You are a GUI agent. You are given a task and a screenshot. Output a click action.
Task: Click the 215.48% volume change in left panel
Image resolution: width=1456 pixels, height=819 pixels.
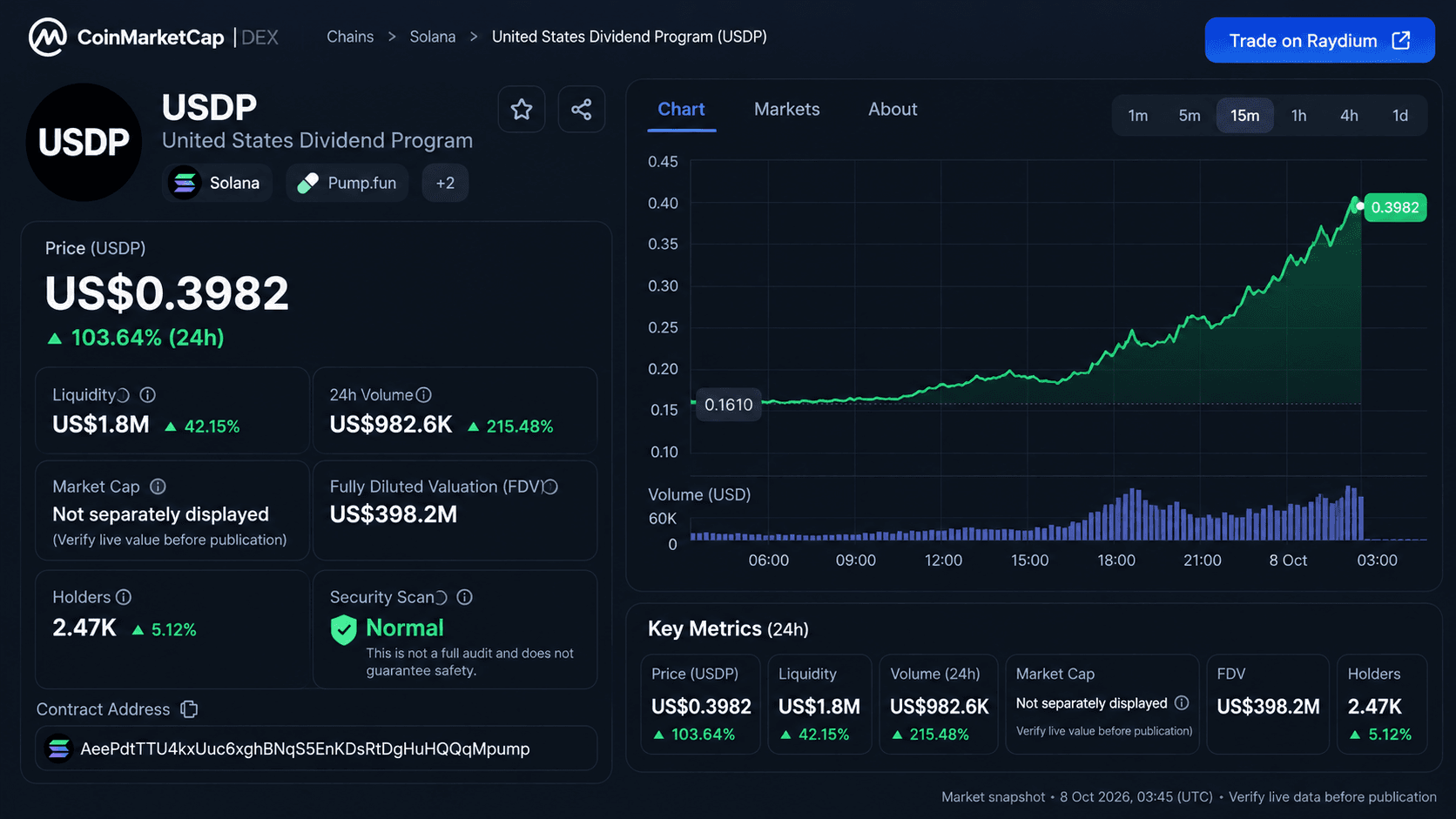point(520,426)
